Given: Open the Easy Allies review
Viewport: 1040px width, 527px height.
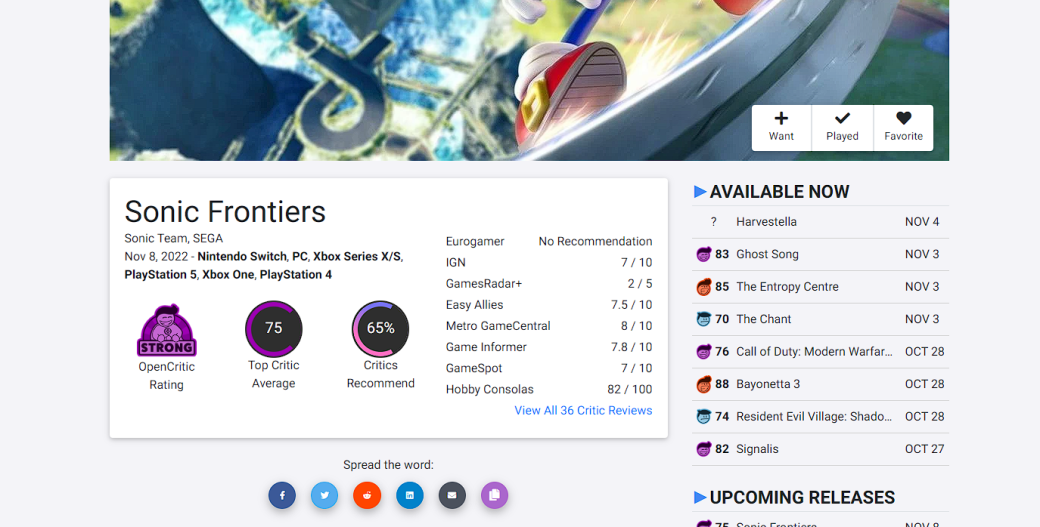Looking at the screenshot, I should coord(549,305).
